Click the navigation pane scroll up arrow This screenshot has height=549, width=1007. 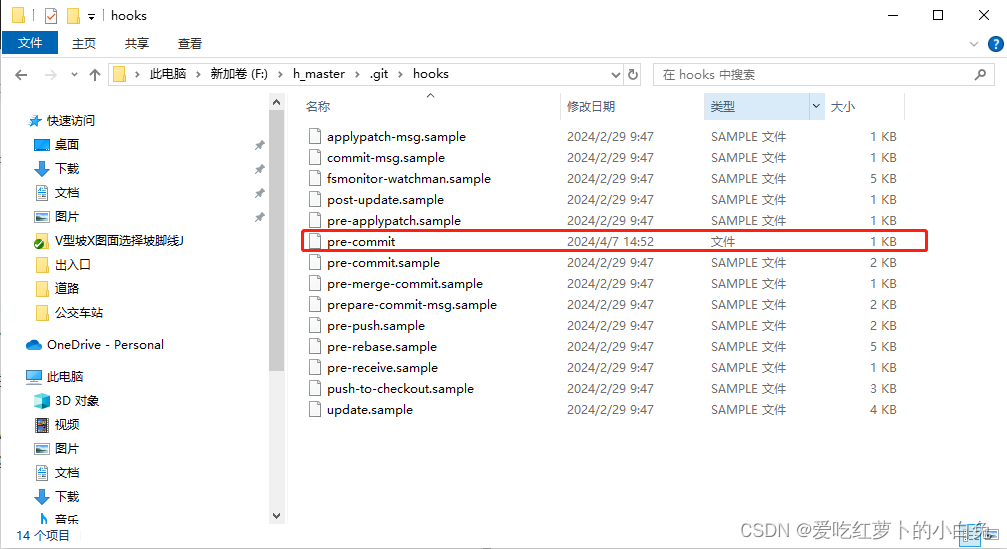click(276, 102)
